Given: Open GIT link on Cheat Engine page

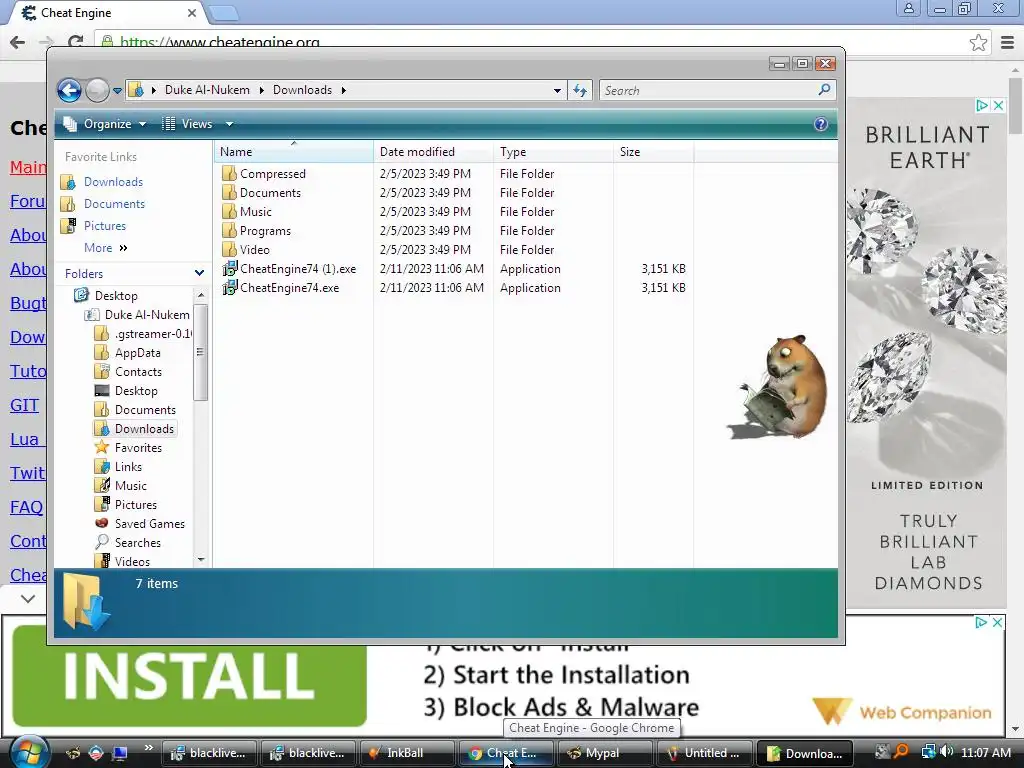Looking at the screenshot, I should pos(24,405).
